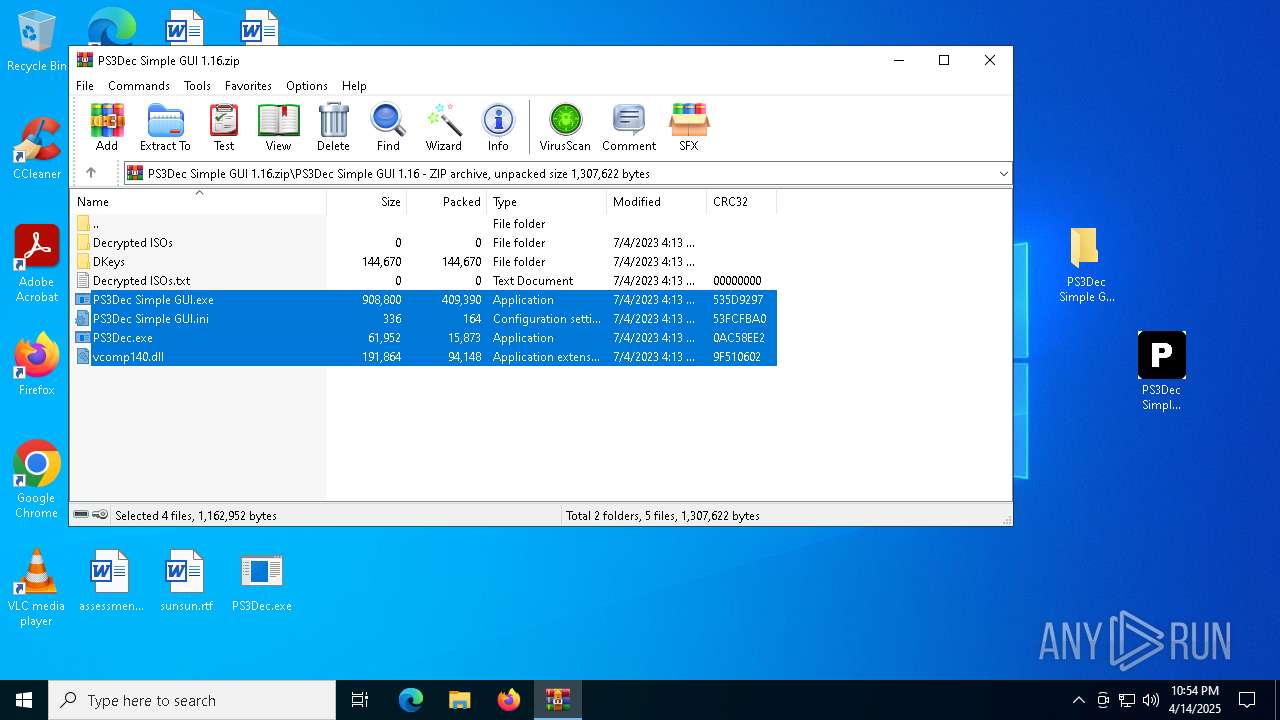Expand the address path dropdown
The width and height of the screenshot is (1280, 720).
tap(1003, 174)
